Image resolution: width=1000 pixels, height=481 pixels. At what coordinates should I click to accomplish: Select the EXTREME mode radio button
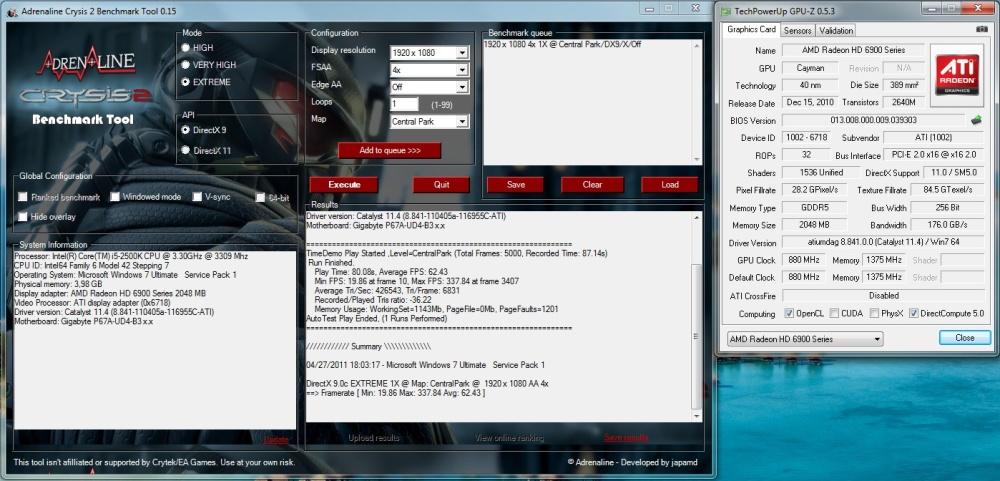coord(186,82)
